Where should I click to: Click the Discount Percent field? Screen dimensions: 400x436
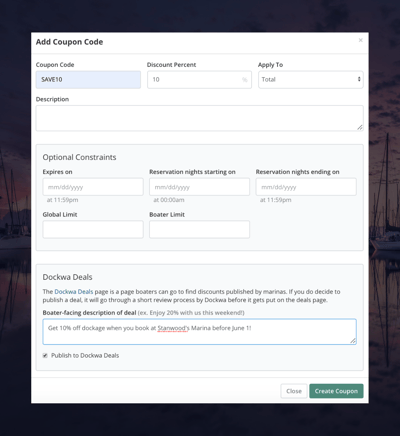(x=199, y=80)
